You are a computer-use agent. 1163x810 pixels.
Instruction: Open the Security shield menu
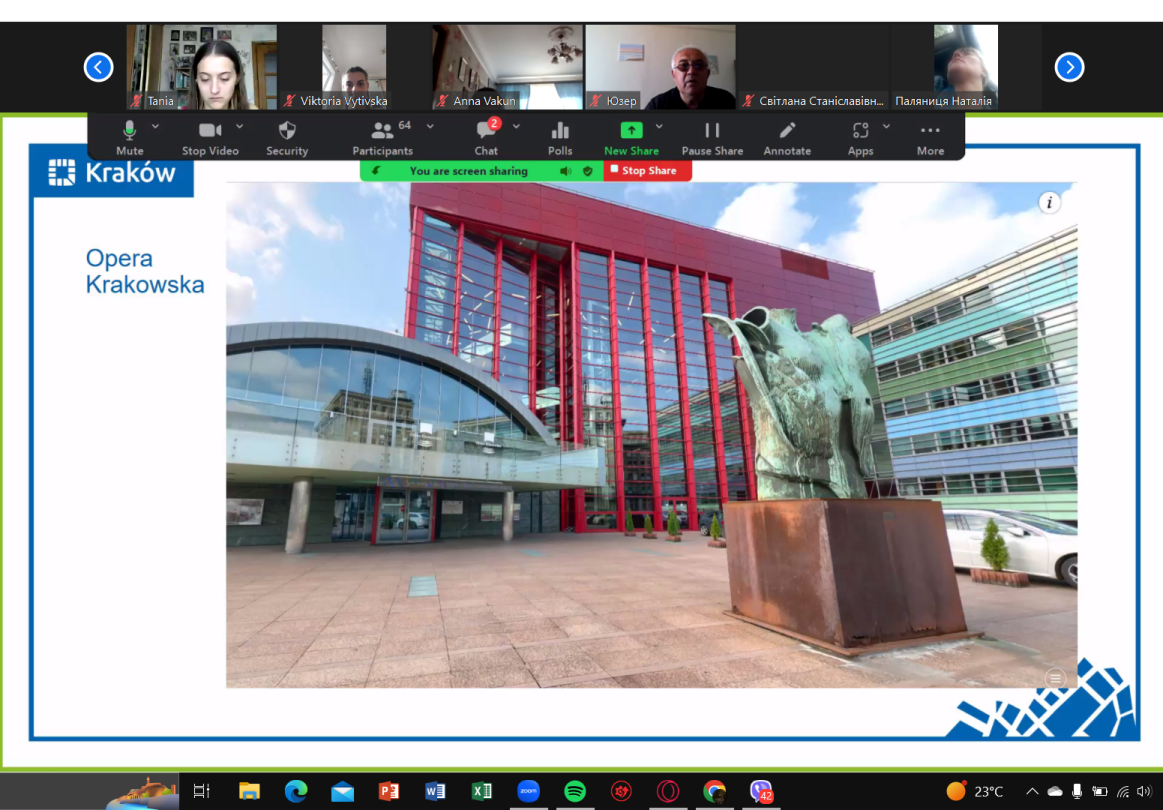coord(287,138)
